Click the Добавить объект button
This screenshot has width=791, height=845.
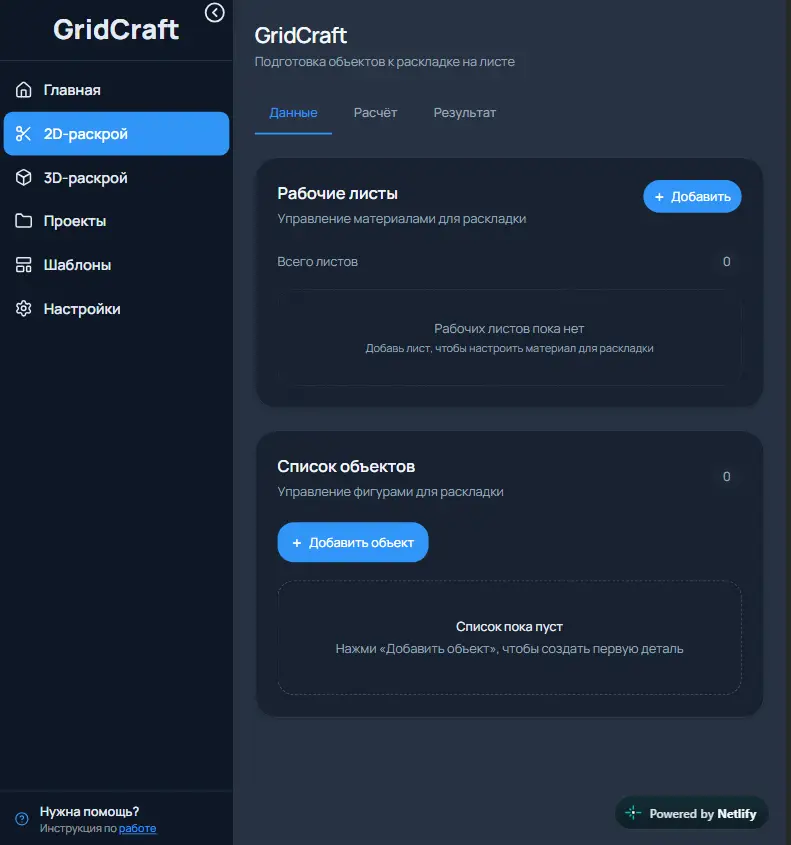(x=353, y=542)
